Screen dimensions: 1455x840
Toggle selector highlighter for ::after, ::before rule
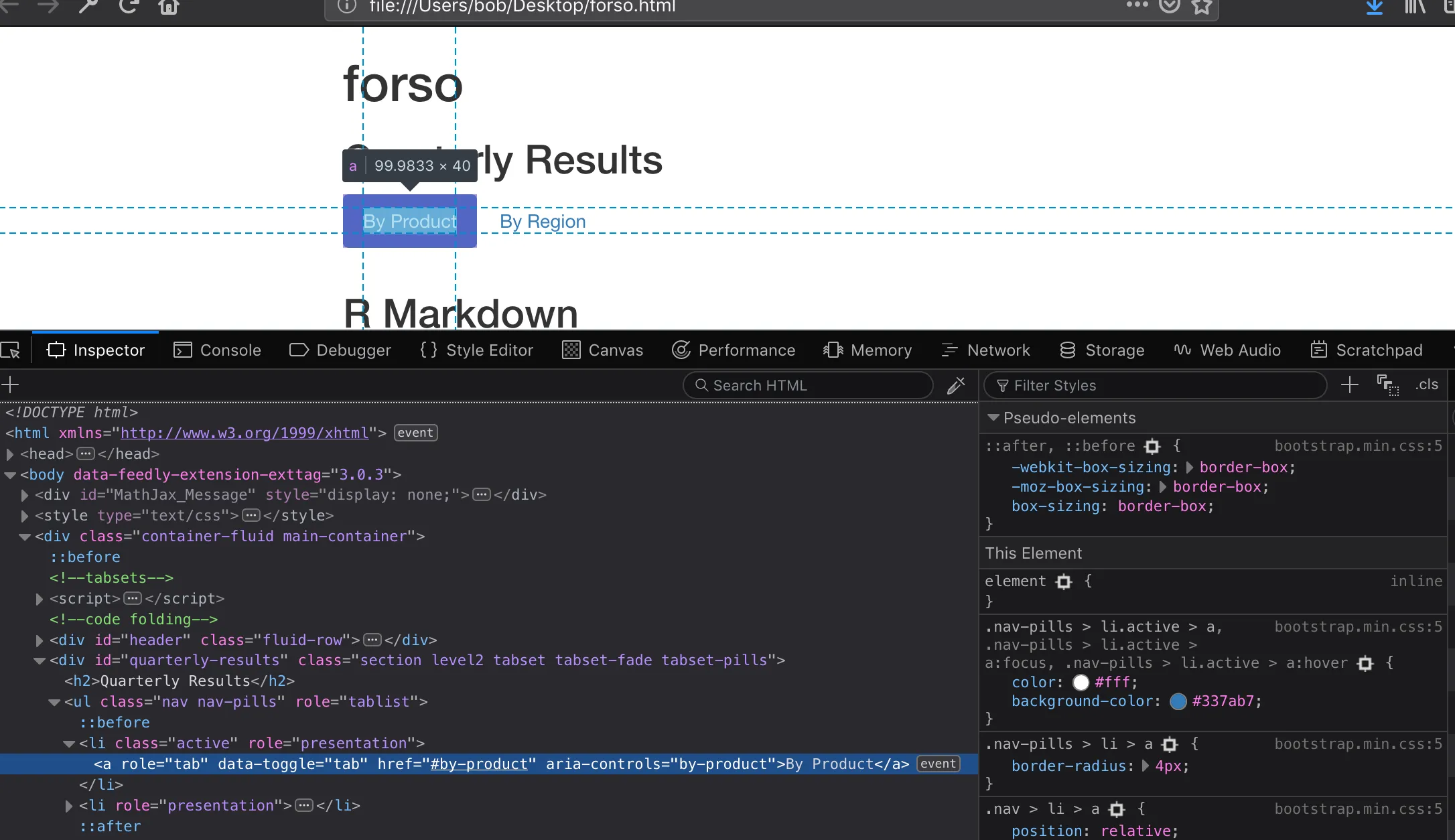[1152, 446]
